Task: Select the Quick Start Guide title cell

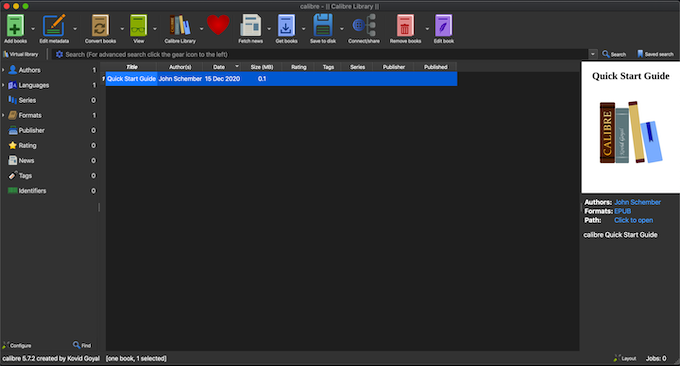Action: click(131, 79)
